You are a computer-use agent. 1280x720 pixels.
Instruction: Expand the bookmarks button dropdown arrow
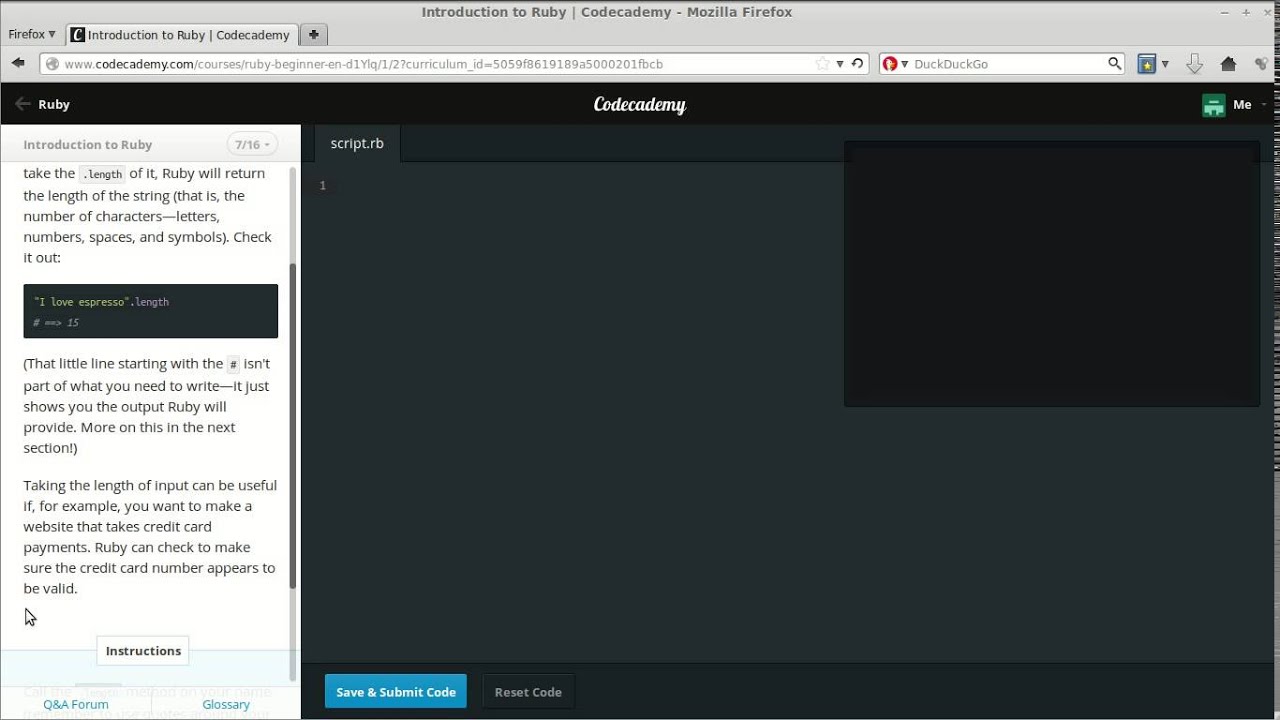point(1165,63)
